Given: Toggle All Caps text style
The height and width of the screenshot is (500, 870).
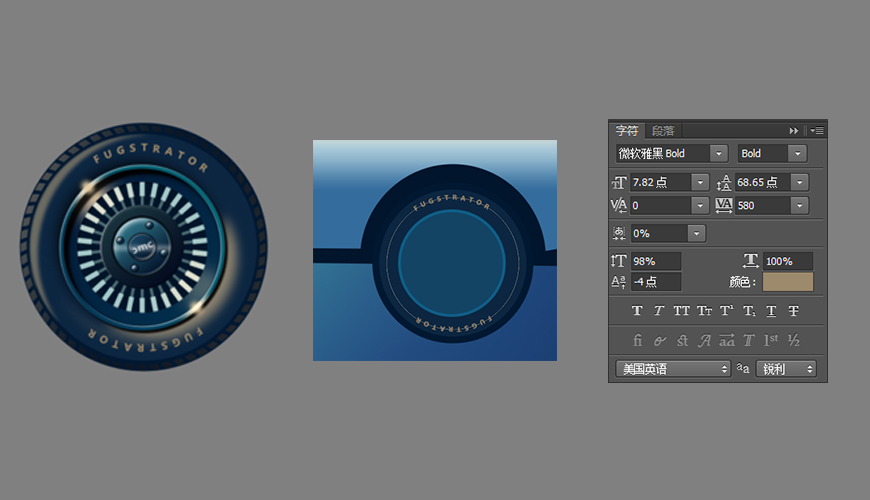Looking at the screenshot, I should (681, 311).
